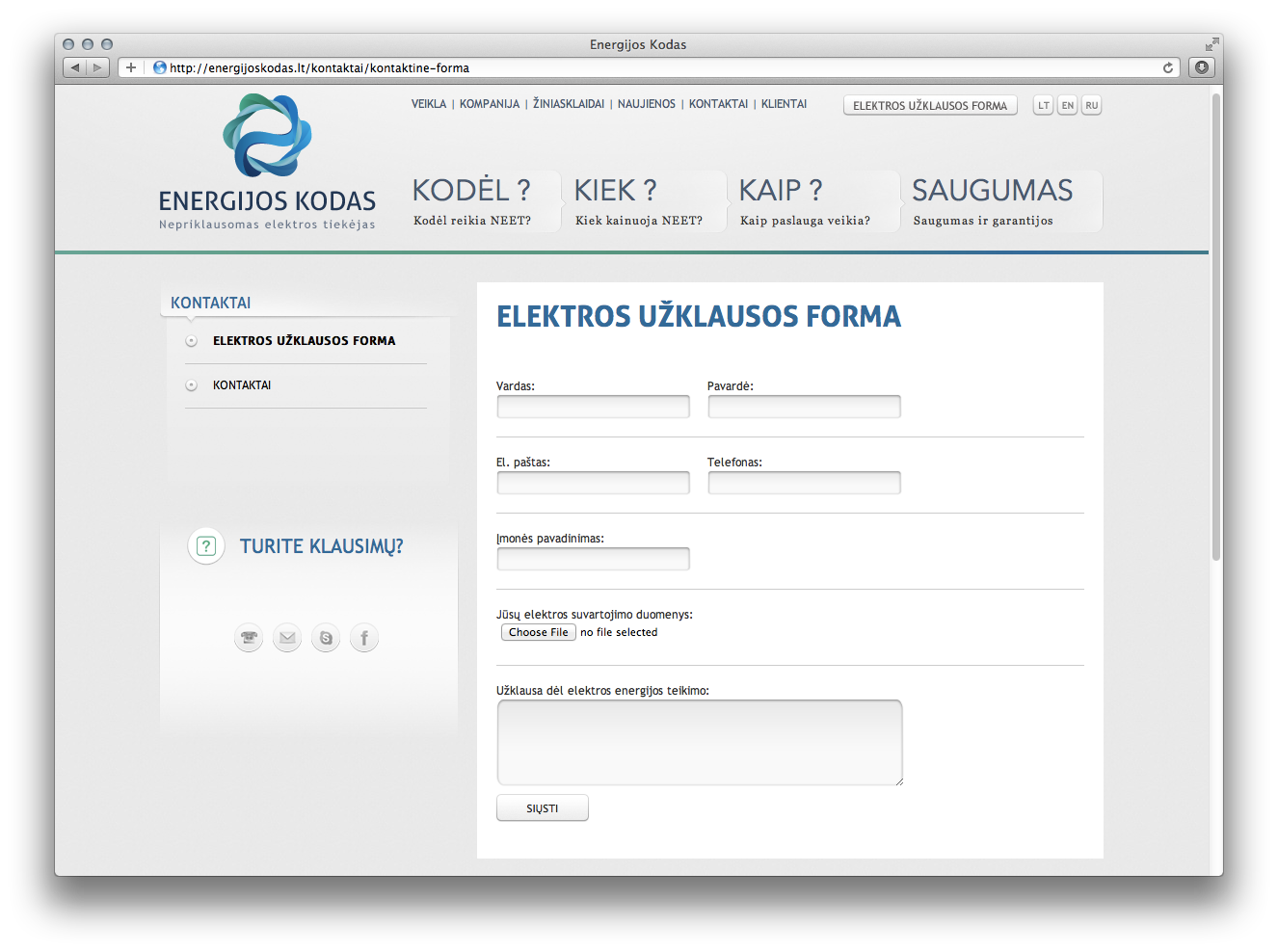
Task: Open the Žiniasklaidai menu item
Action: [569, 104]
